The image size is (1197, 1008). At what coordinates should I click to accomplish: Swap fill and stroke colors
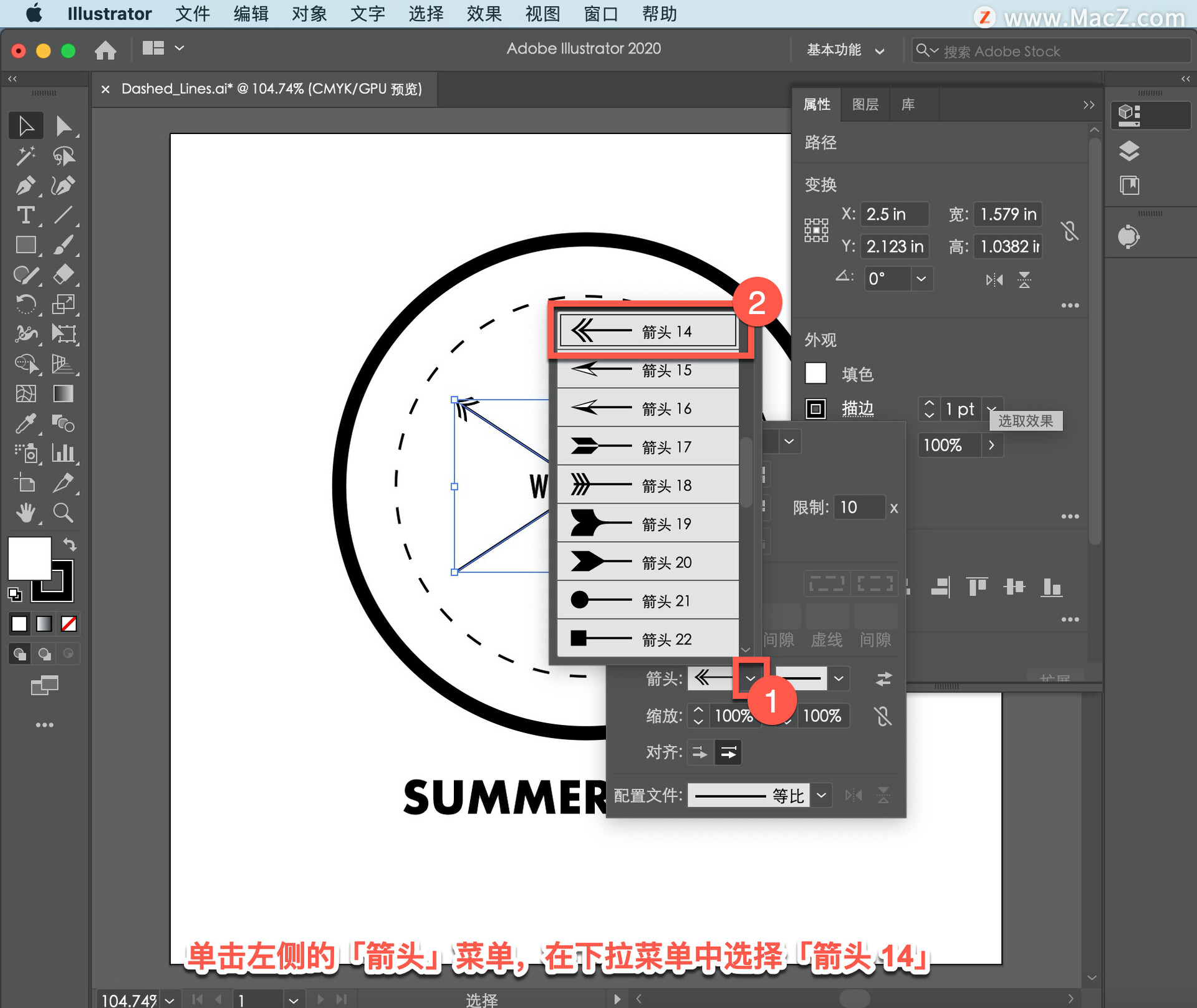pyautogui.click(x=70, y=545)
